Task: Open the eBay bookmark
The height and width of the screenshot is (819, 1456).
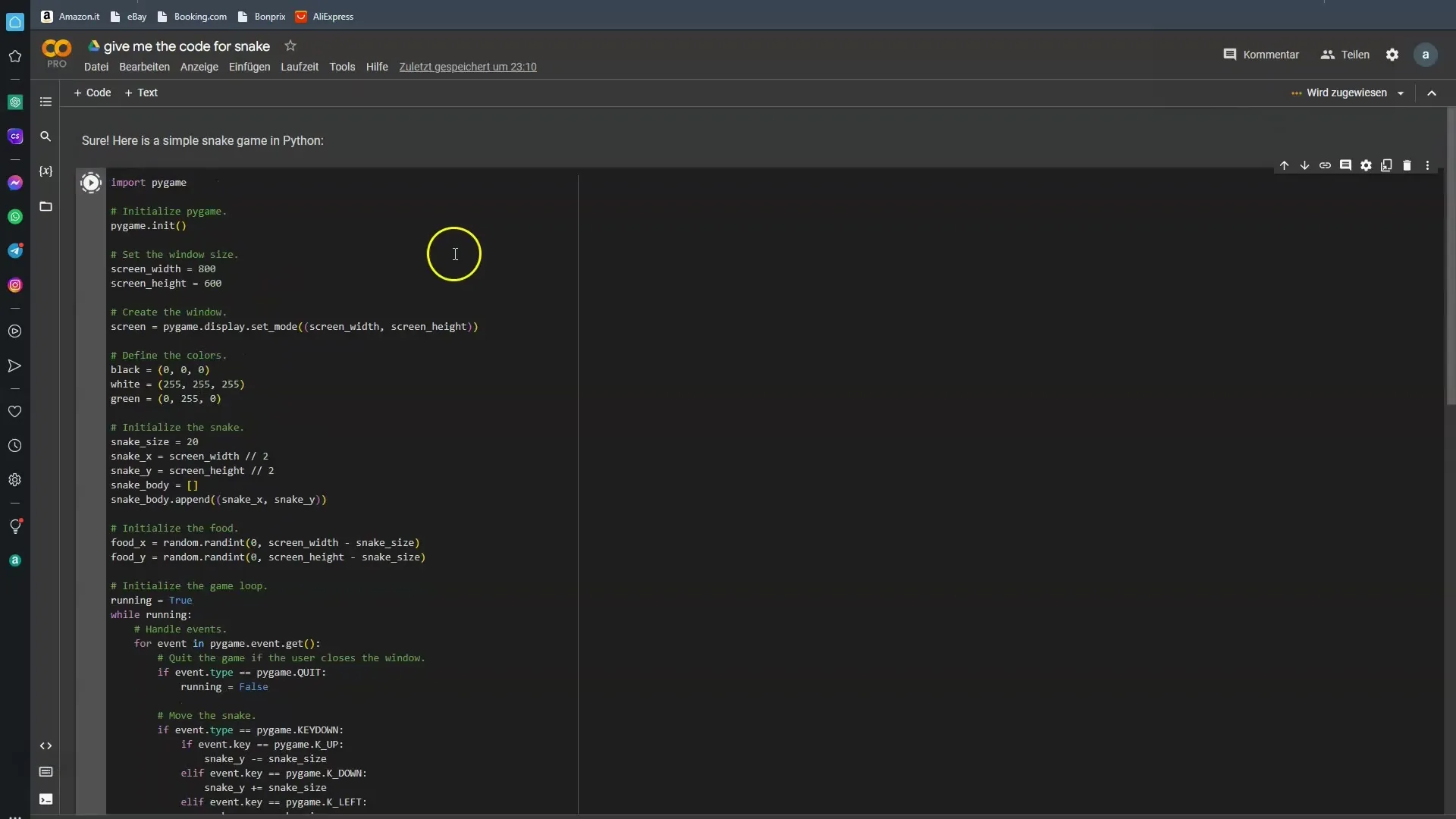Action: click(128, 16)
